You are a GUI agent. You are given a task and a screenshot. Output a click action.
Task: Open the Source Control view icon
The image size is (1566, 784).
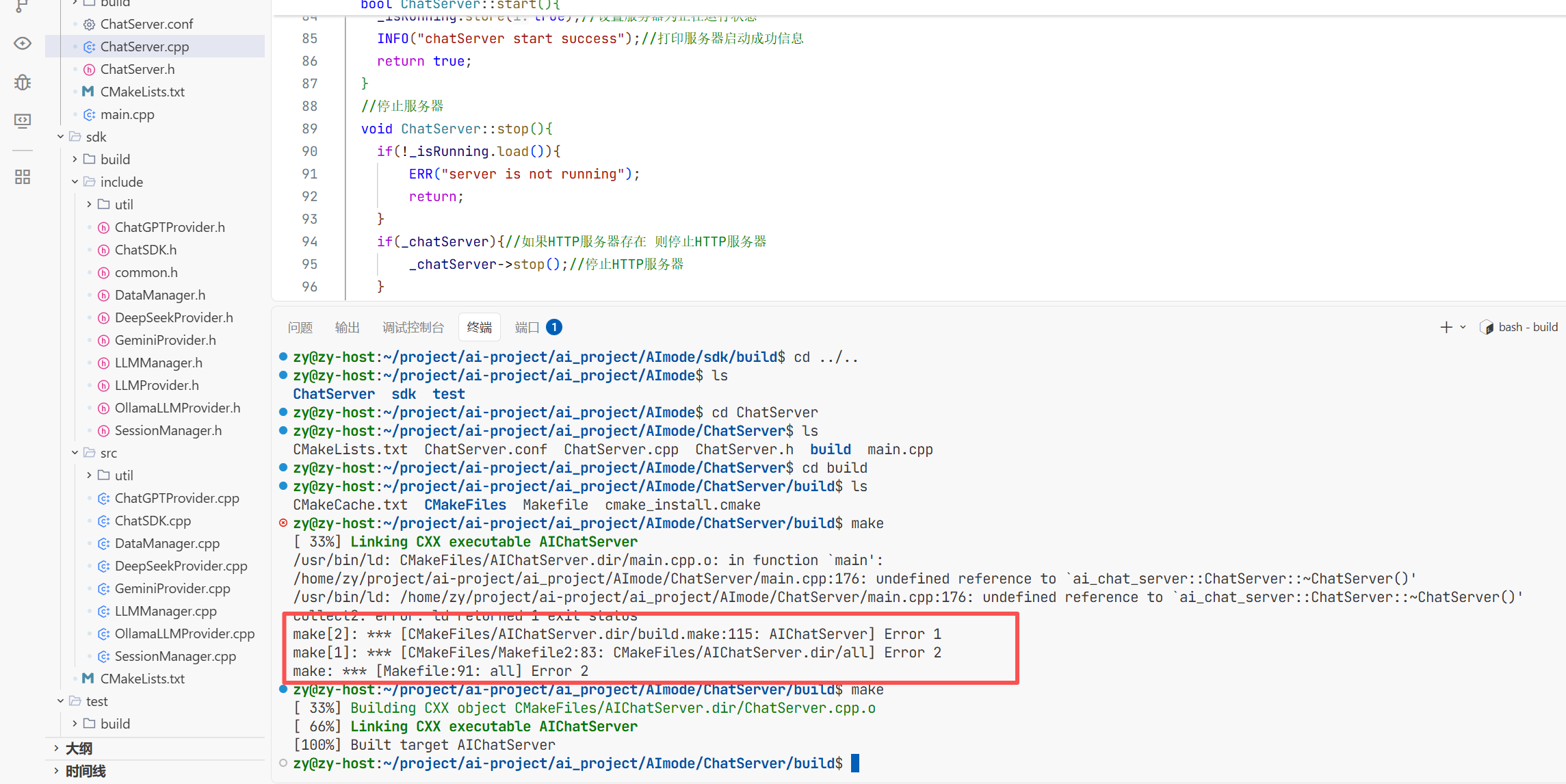tap(22, 5)
